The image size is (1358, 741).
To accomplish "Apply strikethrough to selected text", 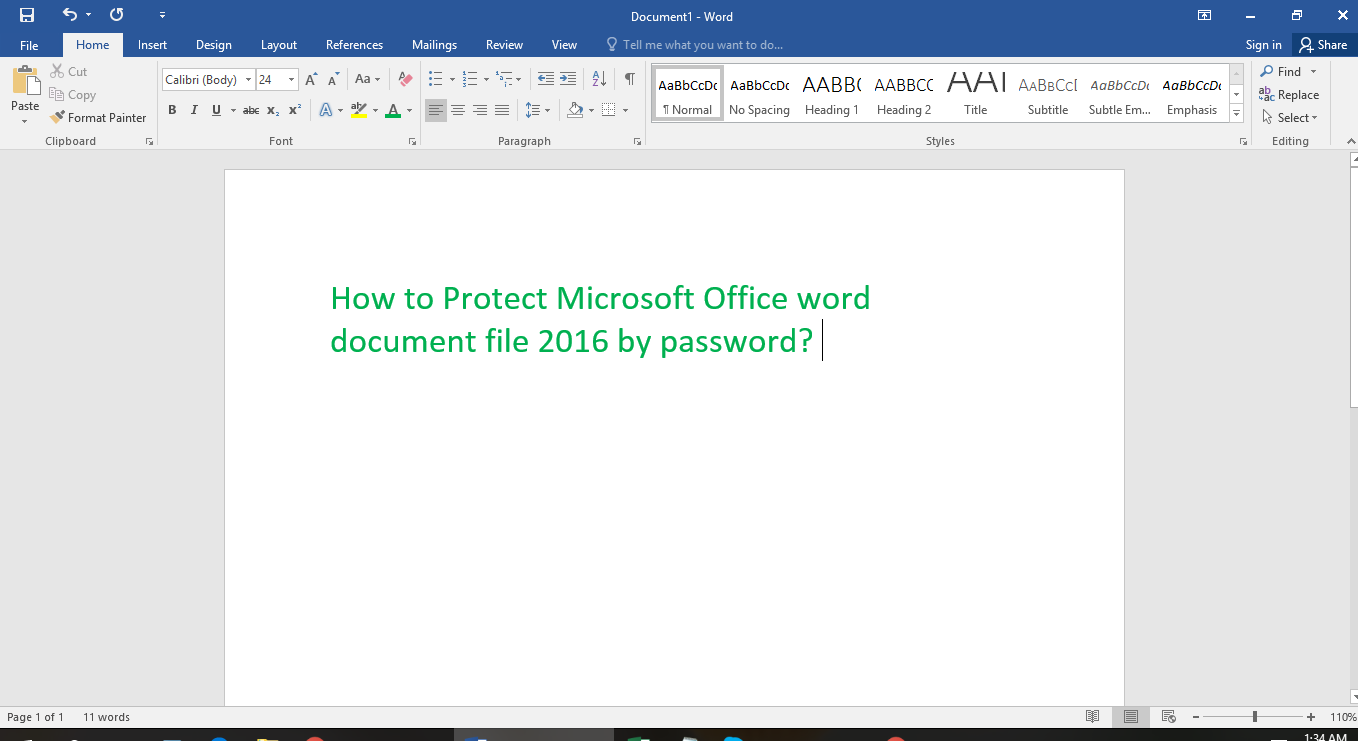I will tap(251, 110).
